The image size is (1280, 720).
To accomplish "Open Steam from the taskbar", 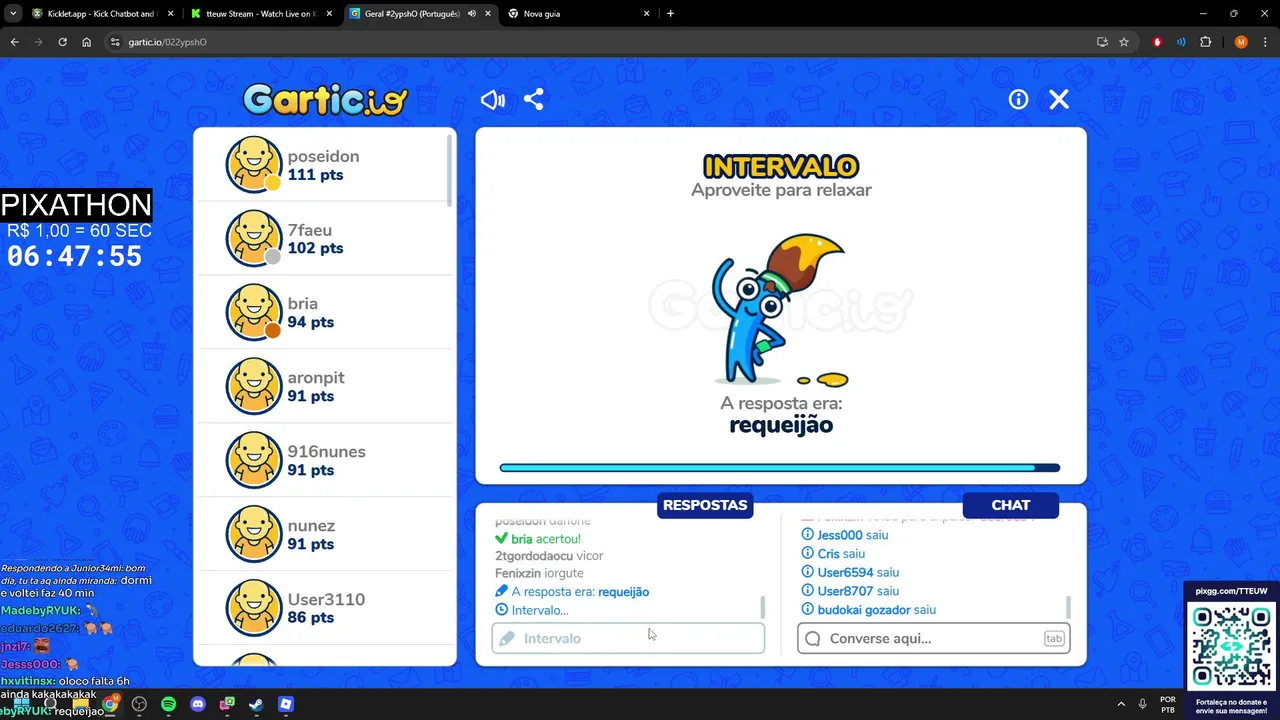I will pyautogui.click(x=256, y=704).
